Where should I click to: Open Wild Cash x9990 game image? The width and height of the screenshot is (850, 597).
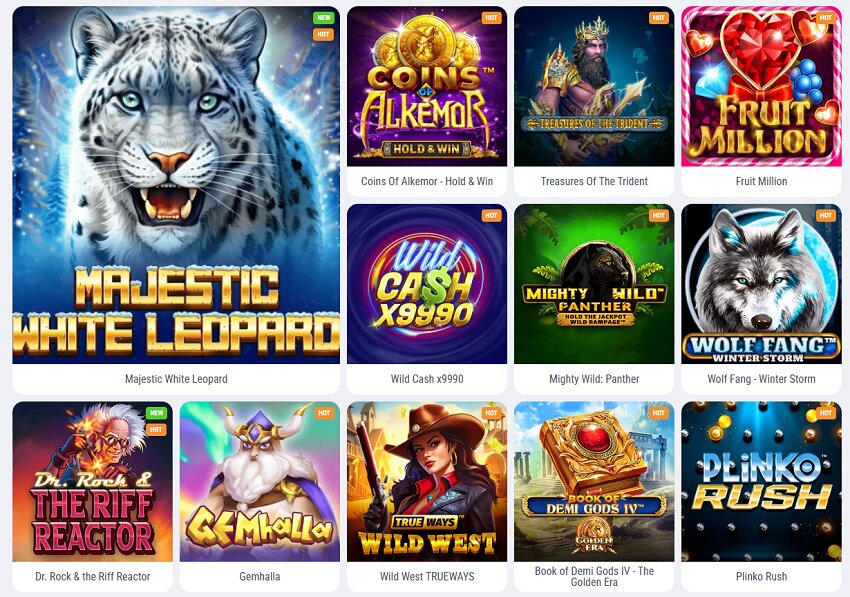[427, 284]
